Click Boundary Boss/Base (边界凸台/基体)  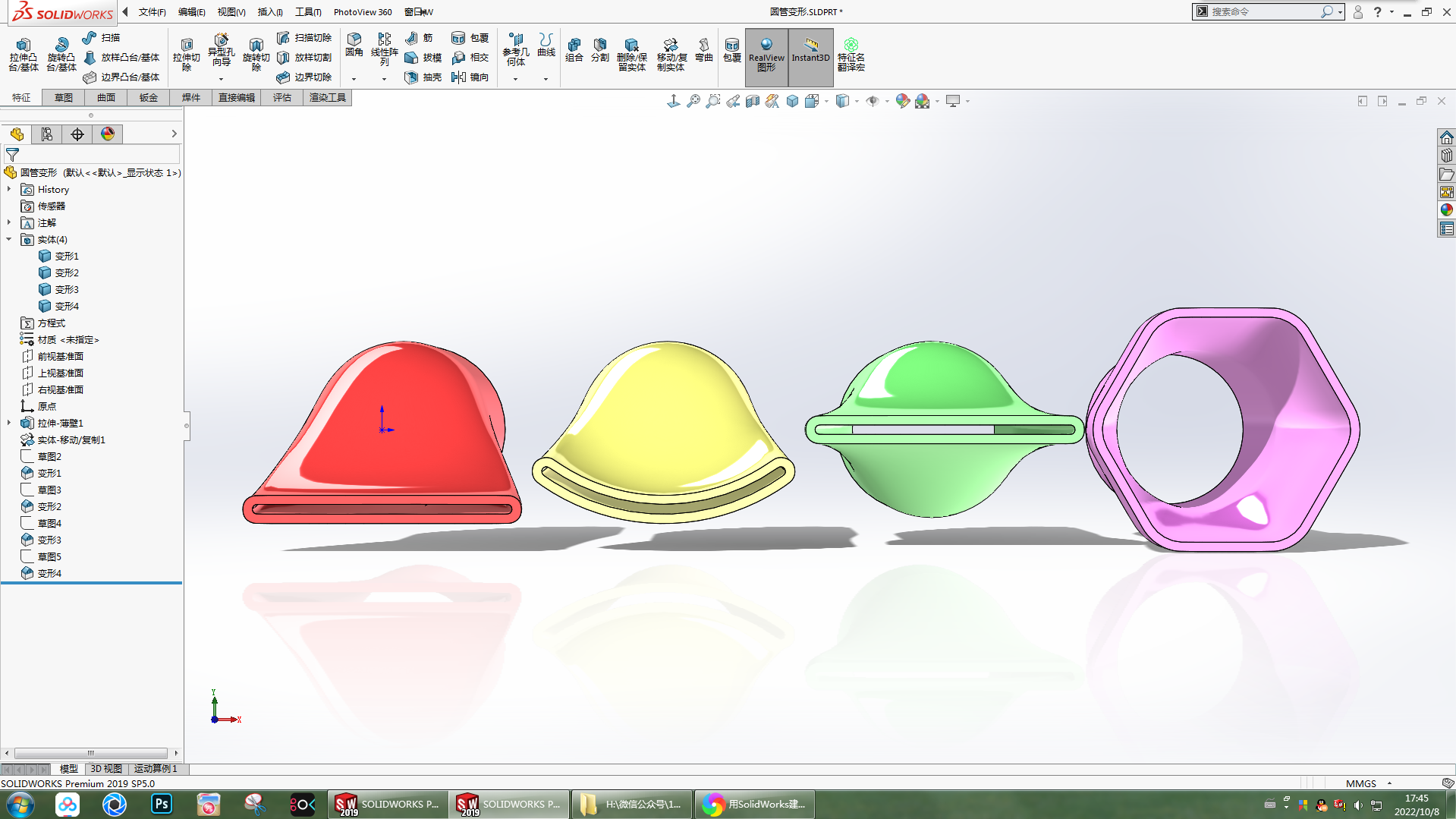click(x=121, y=77)
